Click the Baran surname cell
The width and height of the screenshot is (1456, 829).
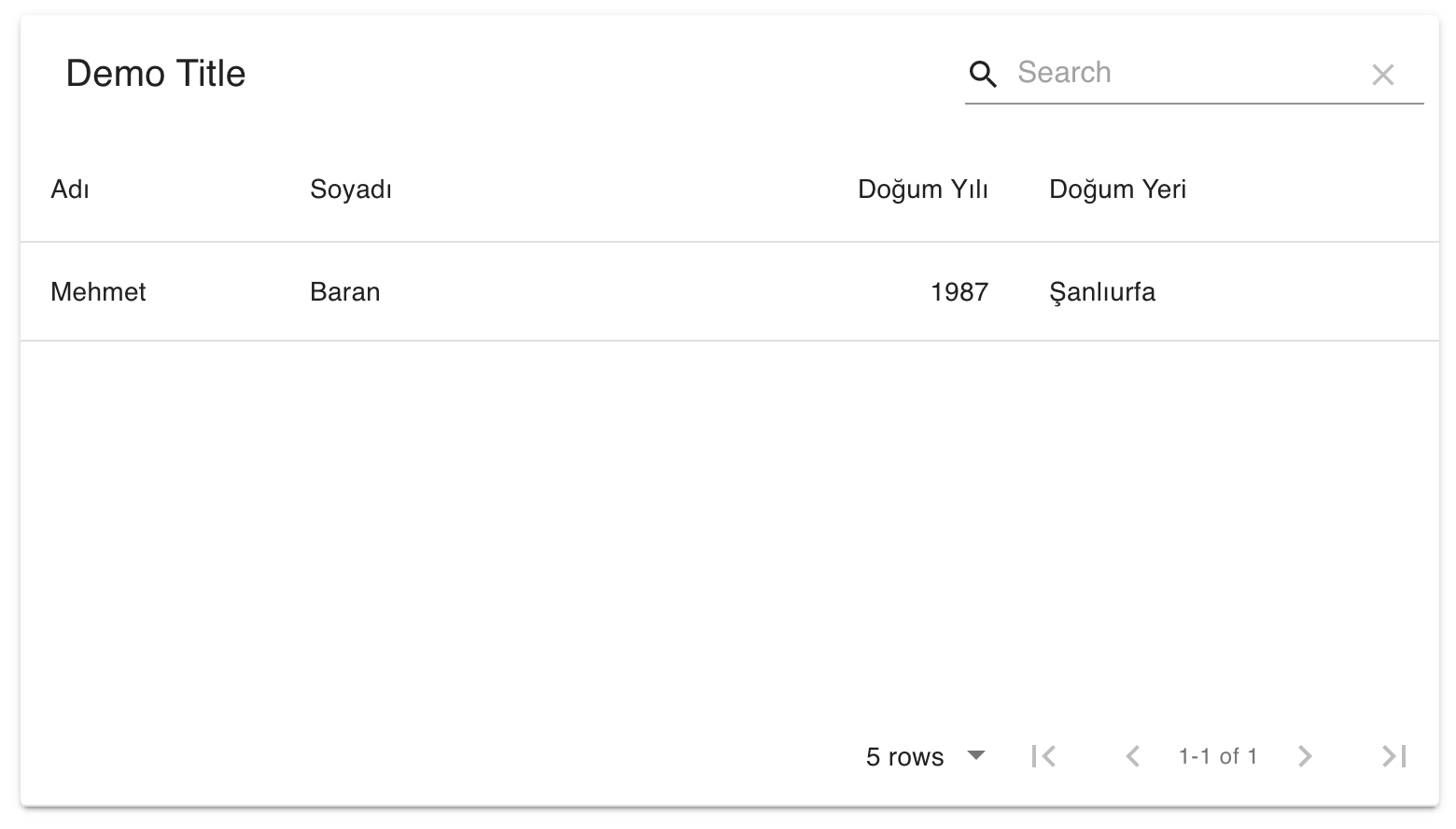click(345, 292)
